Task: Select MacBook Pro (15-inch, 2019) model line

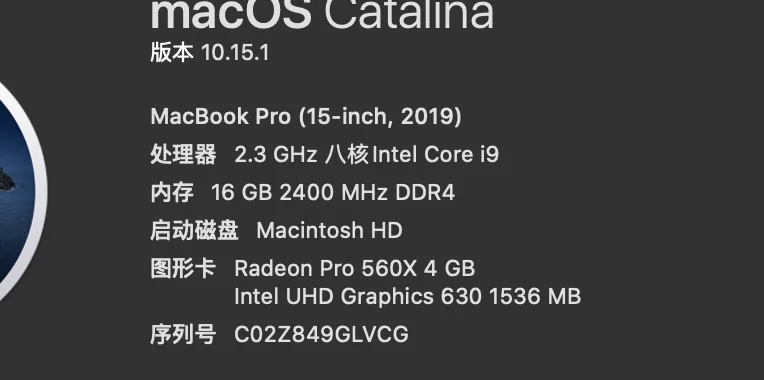Action: click(306, 117)
